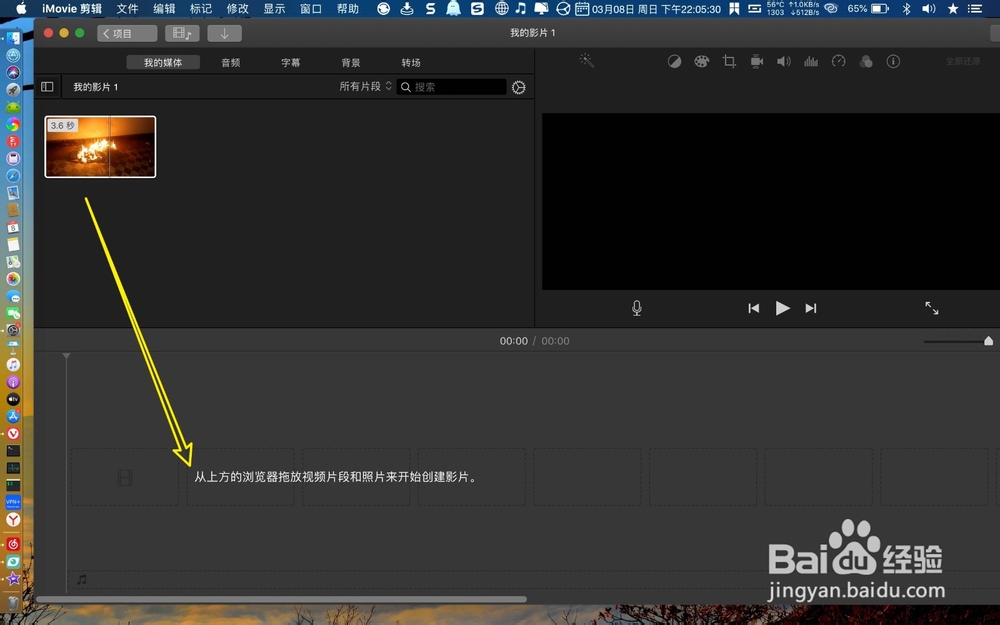Expand the 所有片段 clip filter dropdown
Screen dimensions: 1000x625
tap(365, 86)
